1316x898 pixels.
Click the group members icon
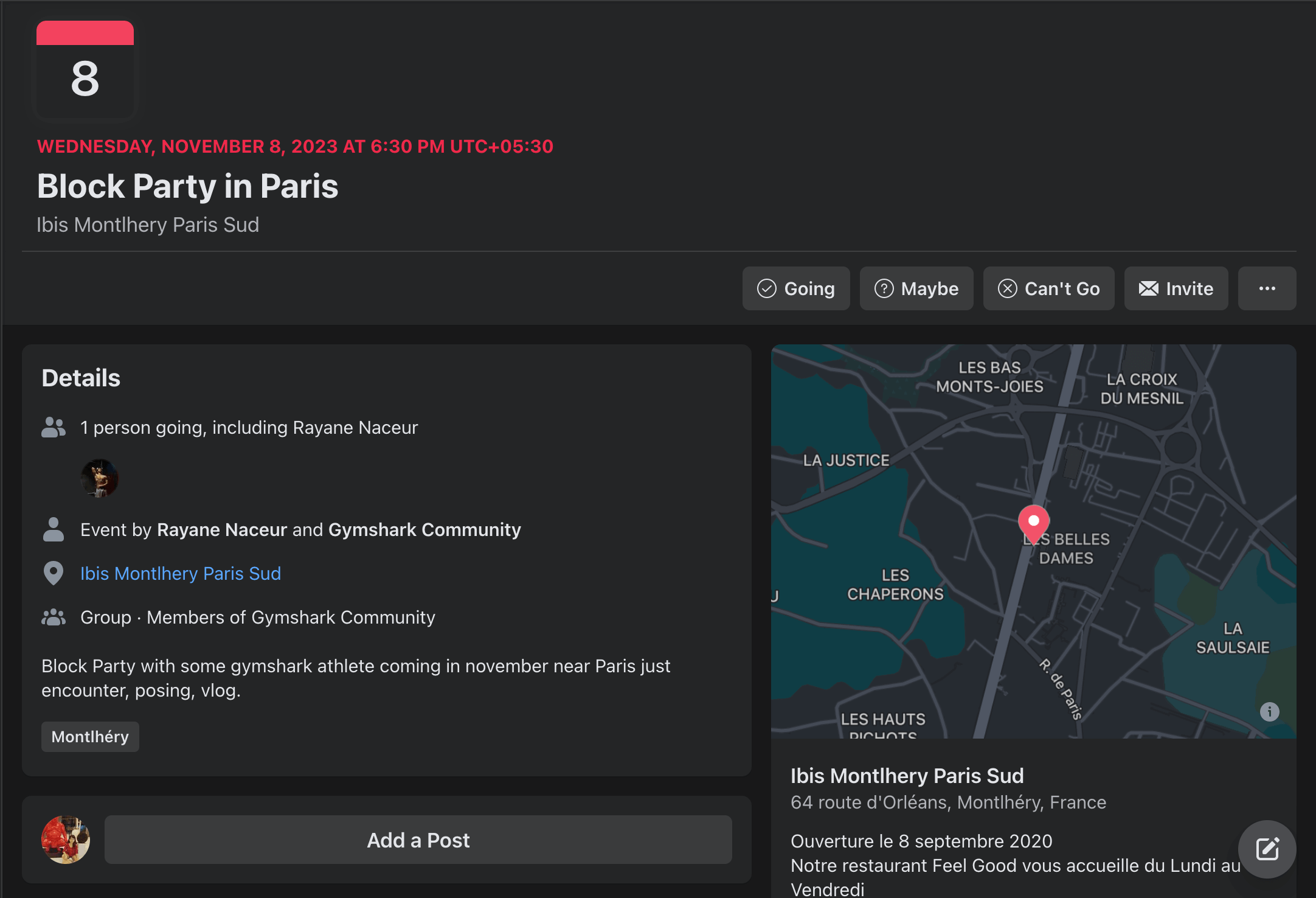54,617
